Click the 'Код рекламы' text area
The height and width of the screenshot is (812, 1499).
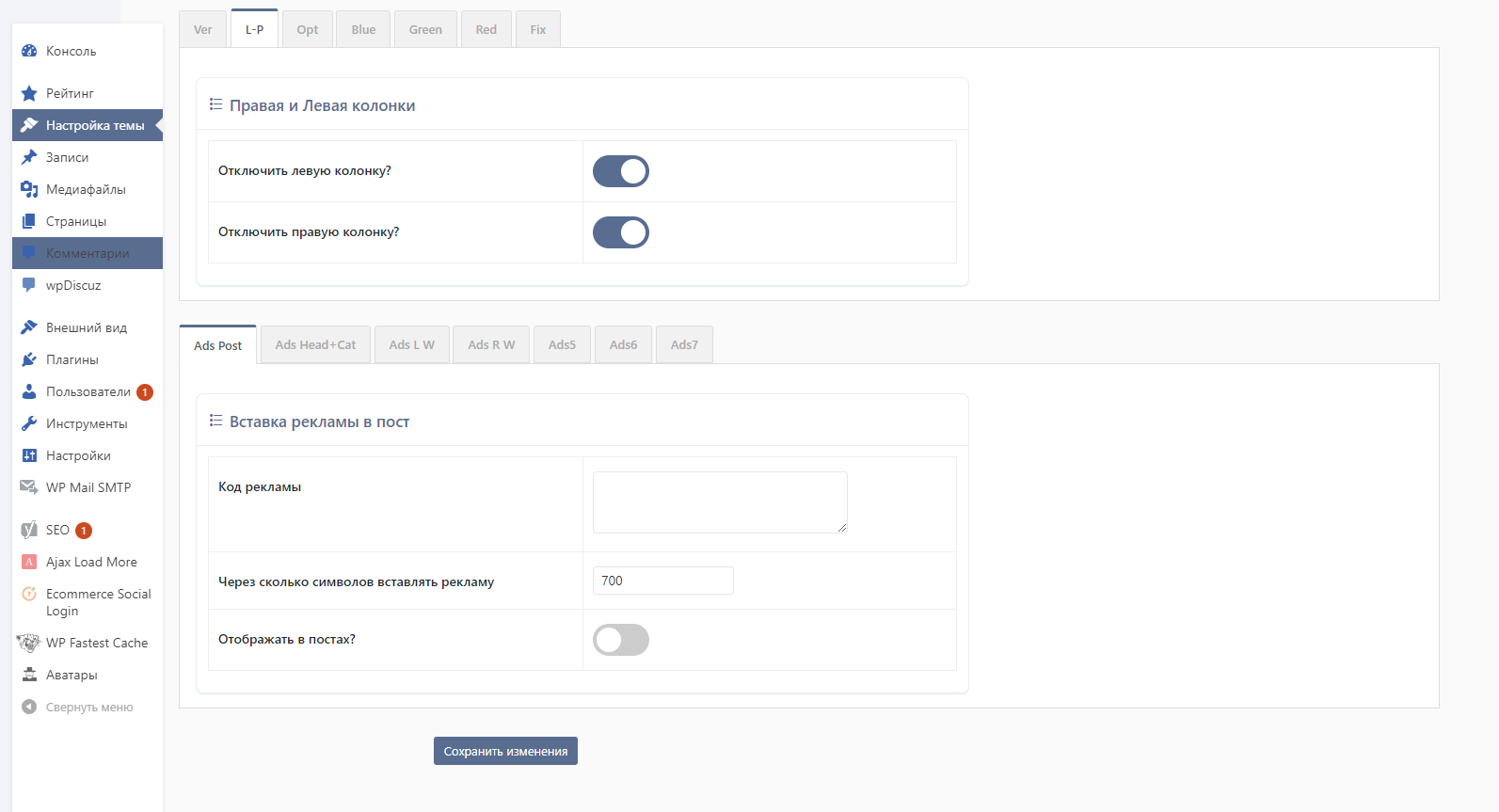coord(720,502)
